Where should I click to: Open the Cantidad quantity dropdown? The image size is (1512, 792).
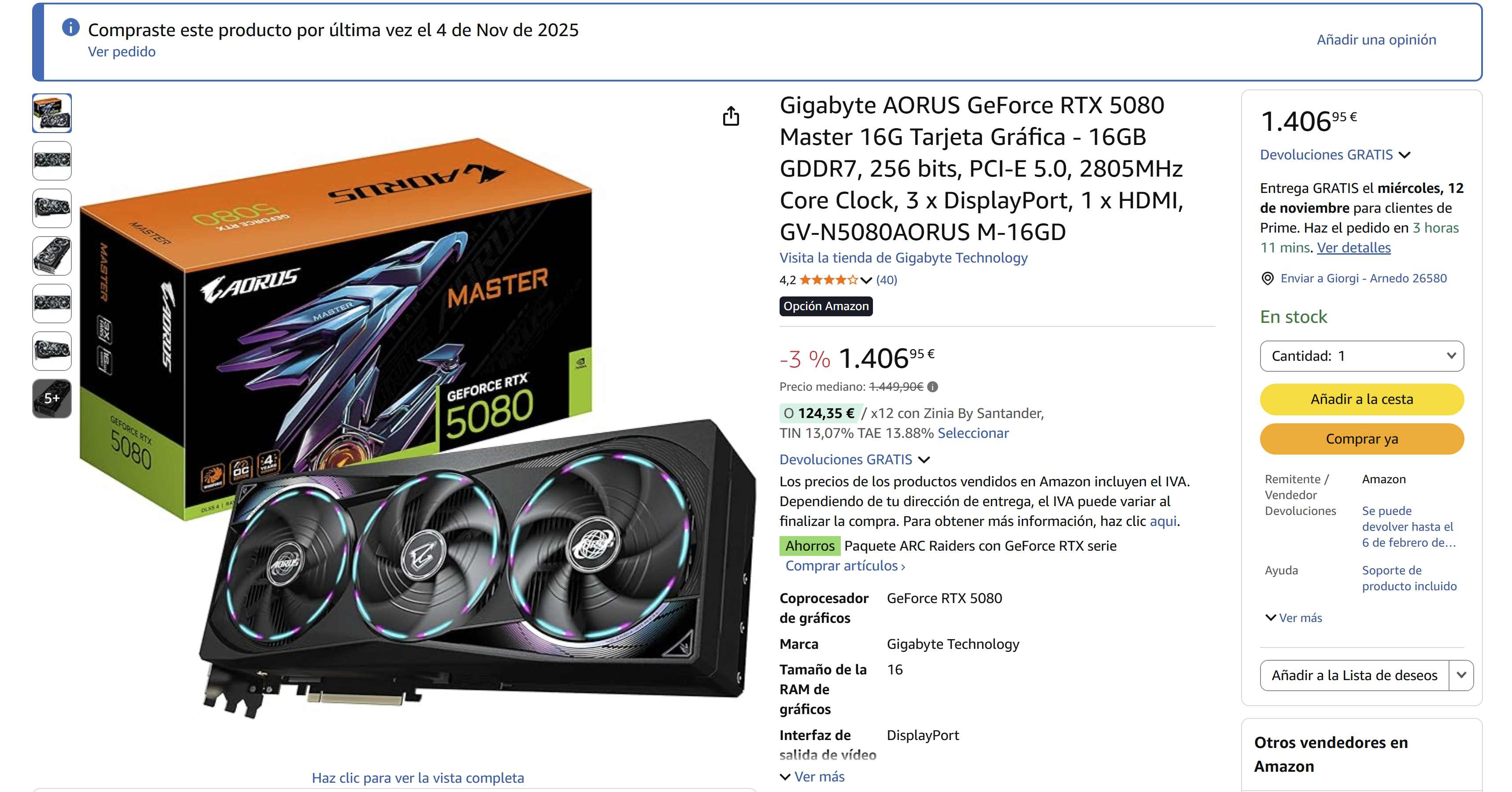(x=1362, y=356)
